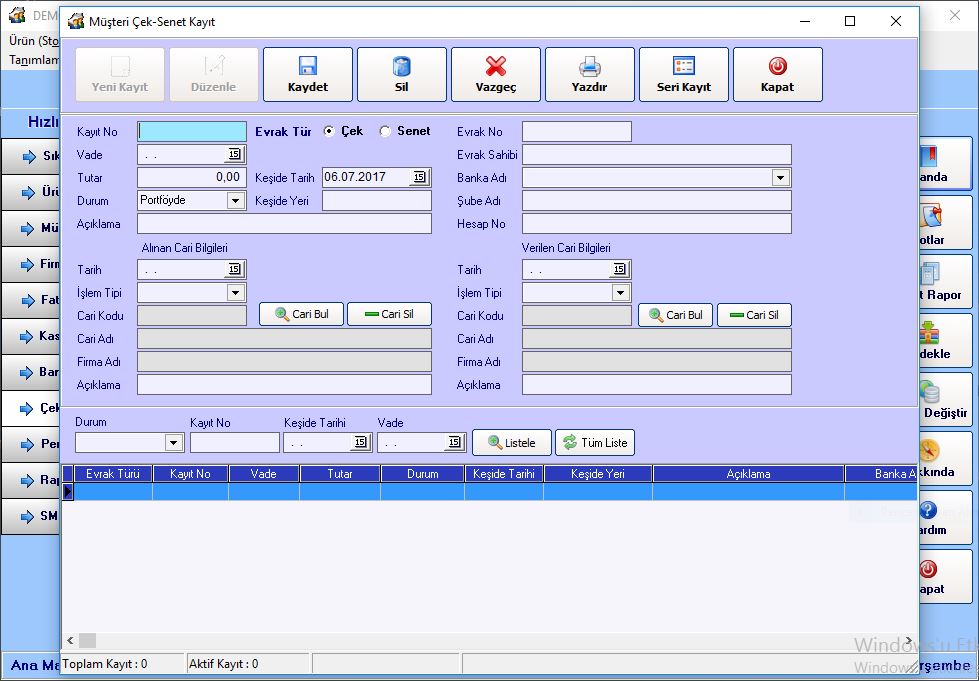Click the Açıklama column header
Screen dimensions: 979x681
click(748, 474)
